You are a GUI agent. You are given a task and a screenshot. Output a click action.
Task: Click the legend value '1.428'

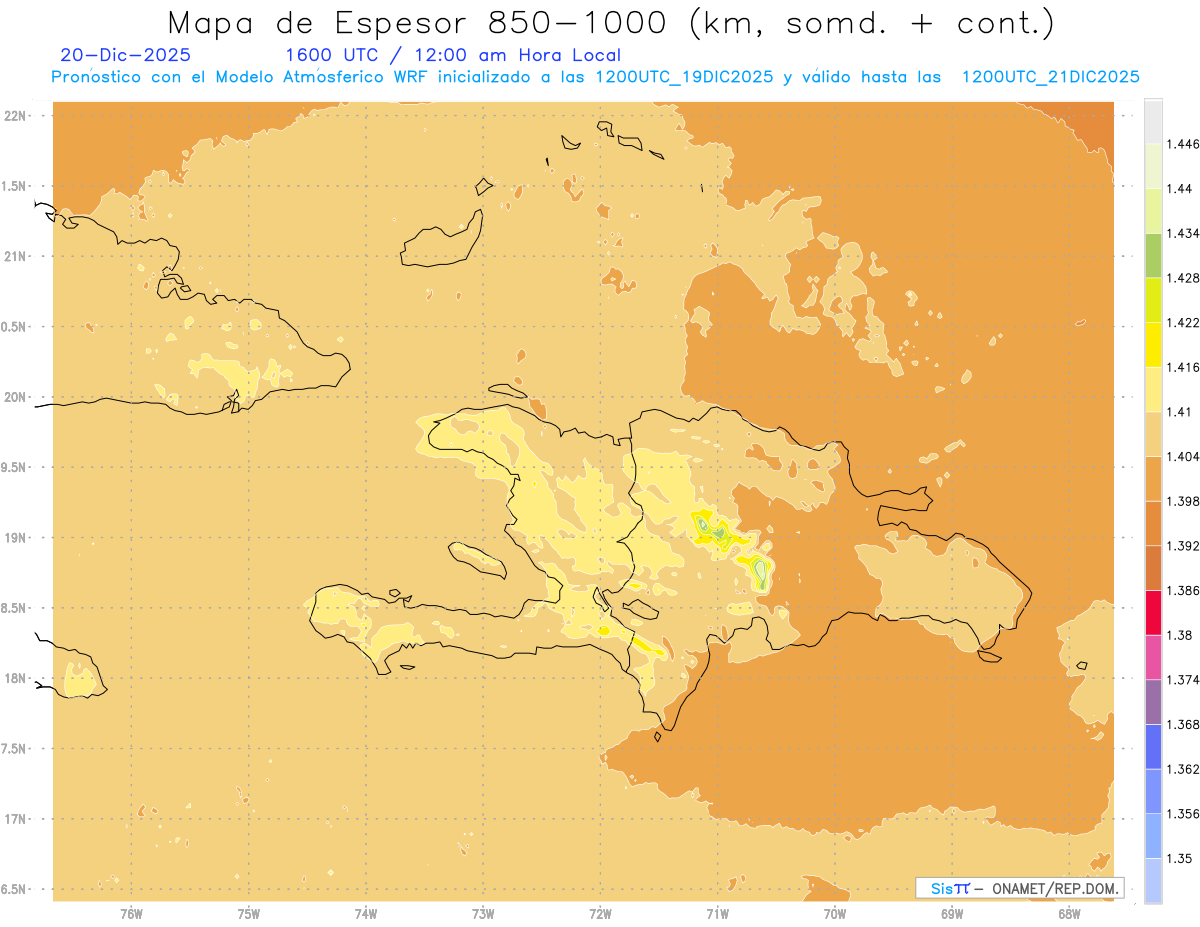(x=1184, y=278)
